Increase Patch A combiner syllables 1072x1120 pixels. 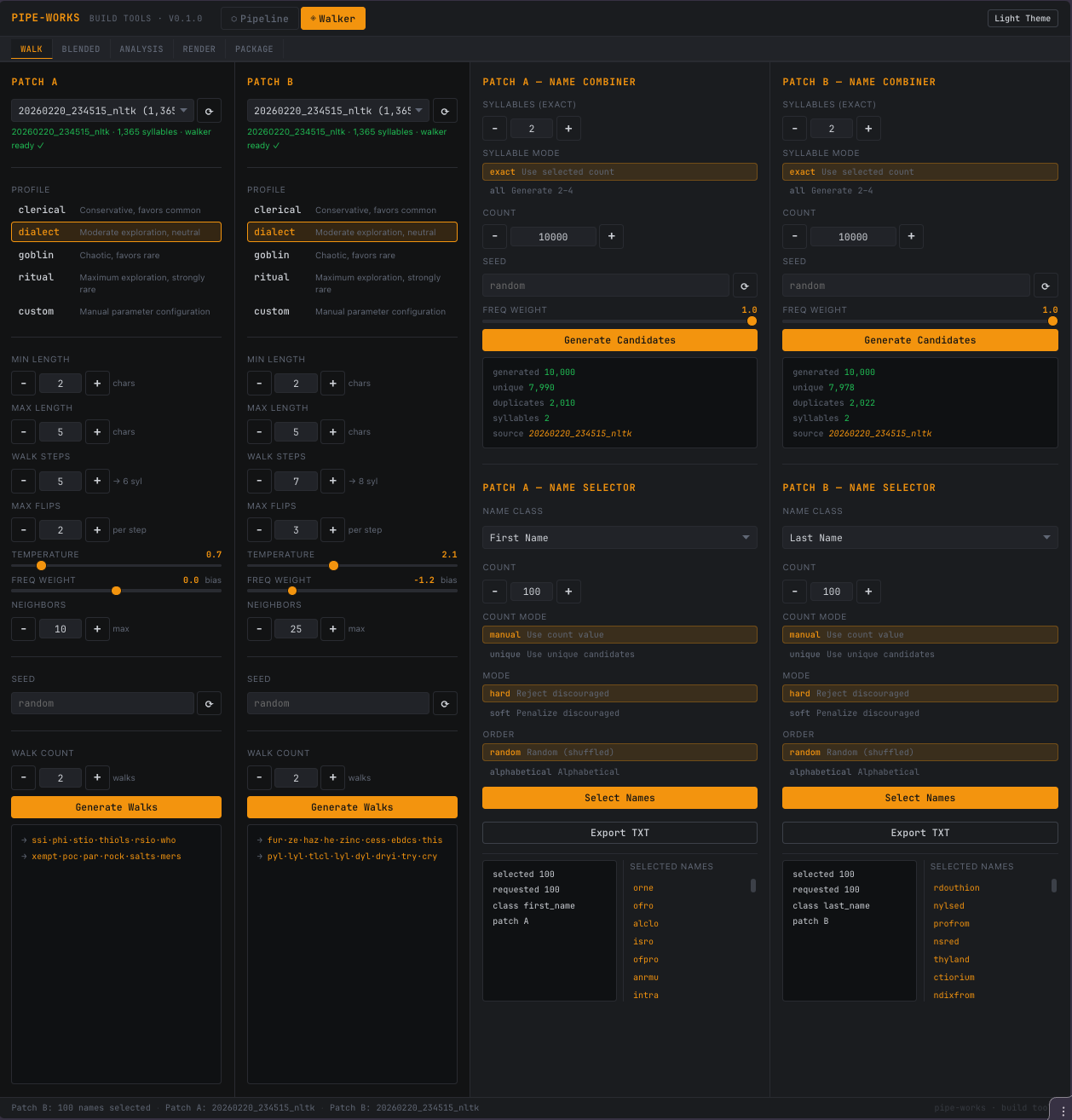[x=568, y=129]
